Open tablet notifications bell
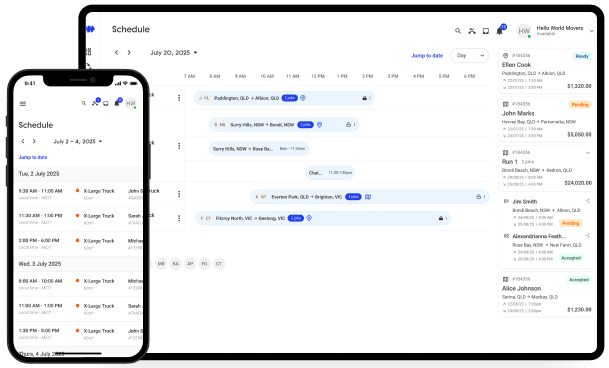The width and height of the screenshot is (609, 368). (x=499, y=31)
